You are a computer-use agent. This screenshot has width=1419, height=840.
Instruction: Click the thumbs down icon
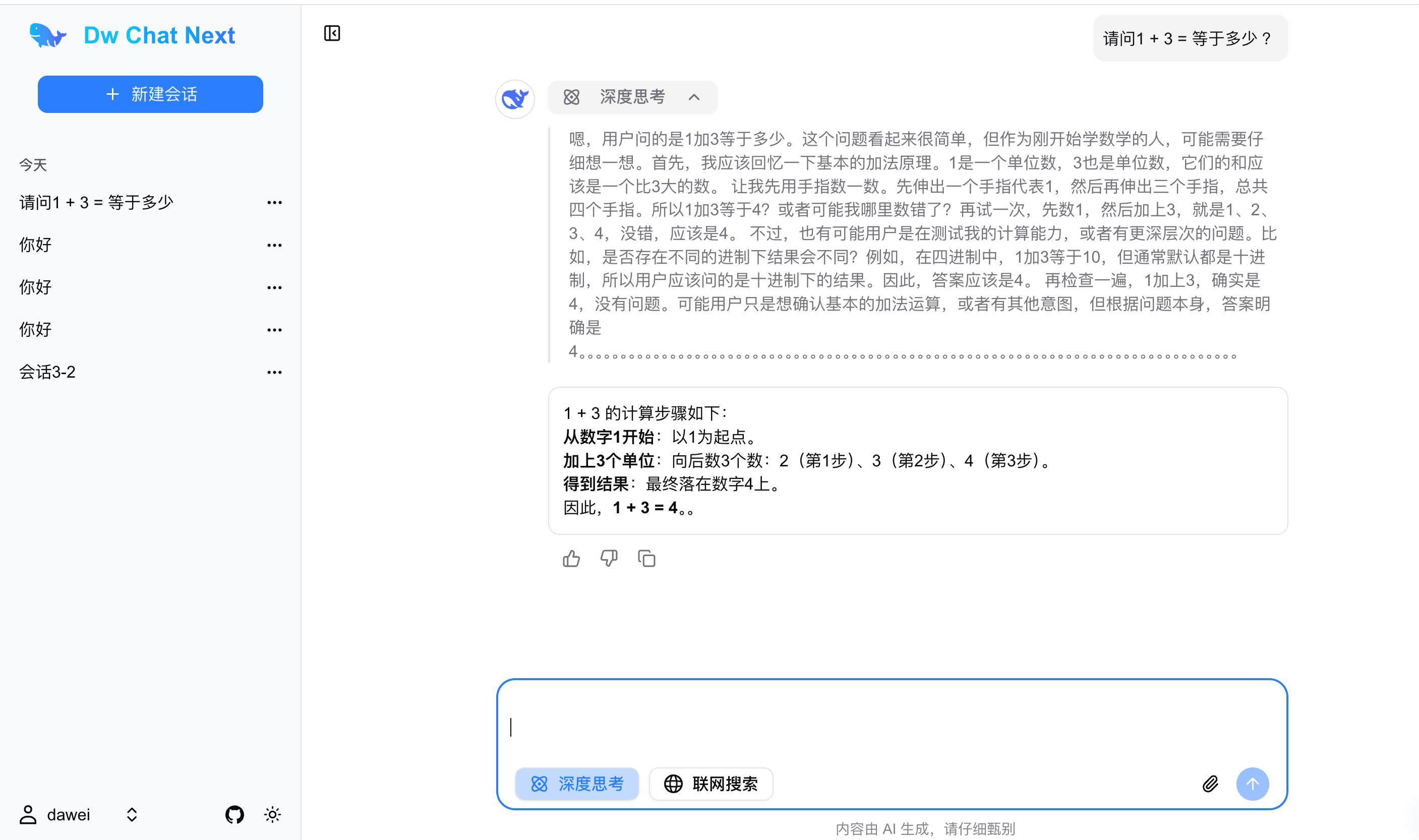click(609, 559)
